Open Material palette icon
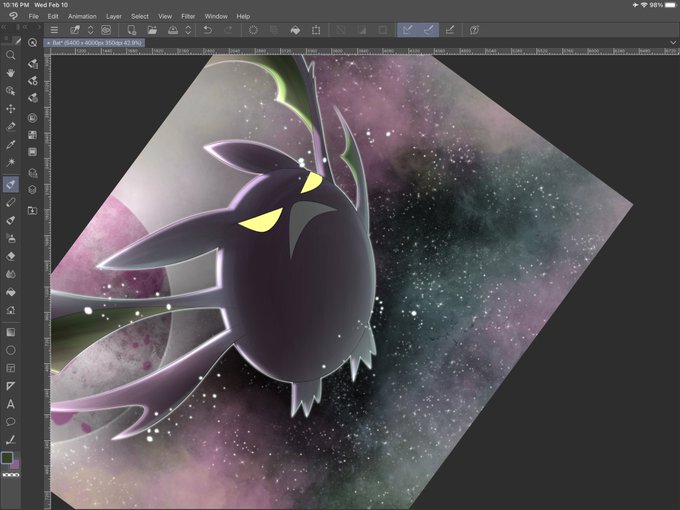Screen dimensions: 680x510 pyautogui.click(x=33, y=173)
